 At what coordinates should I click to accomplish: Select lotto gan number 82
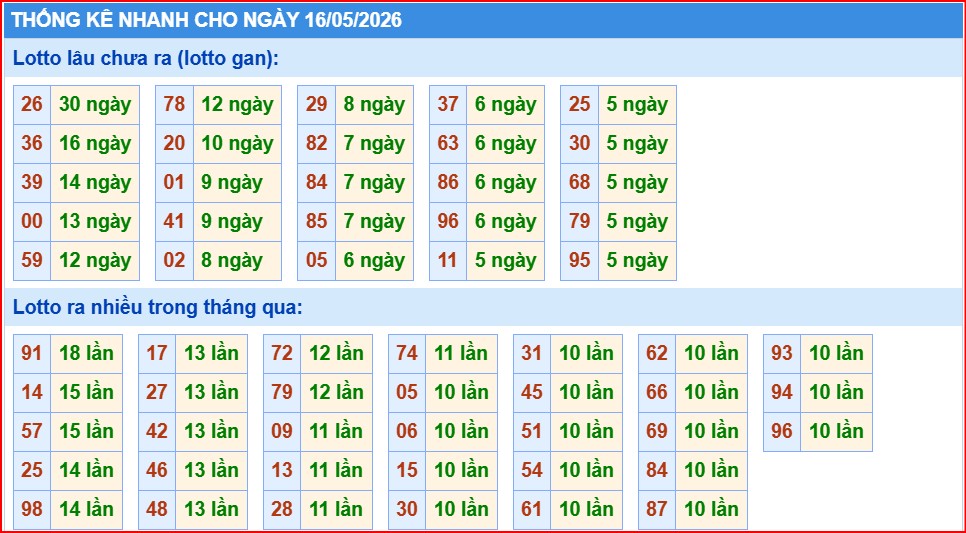(x=317, y=144)
